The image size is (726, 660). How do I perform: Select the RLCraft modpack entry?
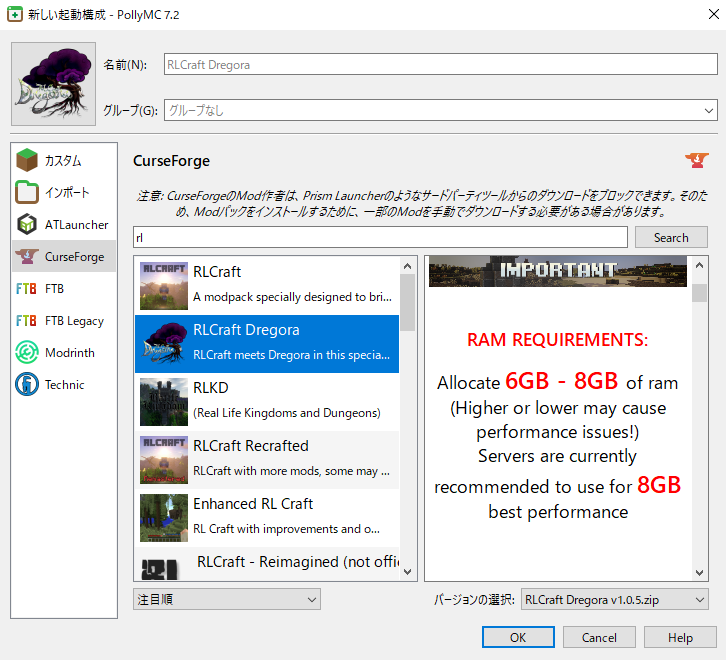[x=267, y=286]
